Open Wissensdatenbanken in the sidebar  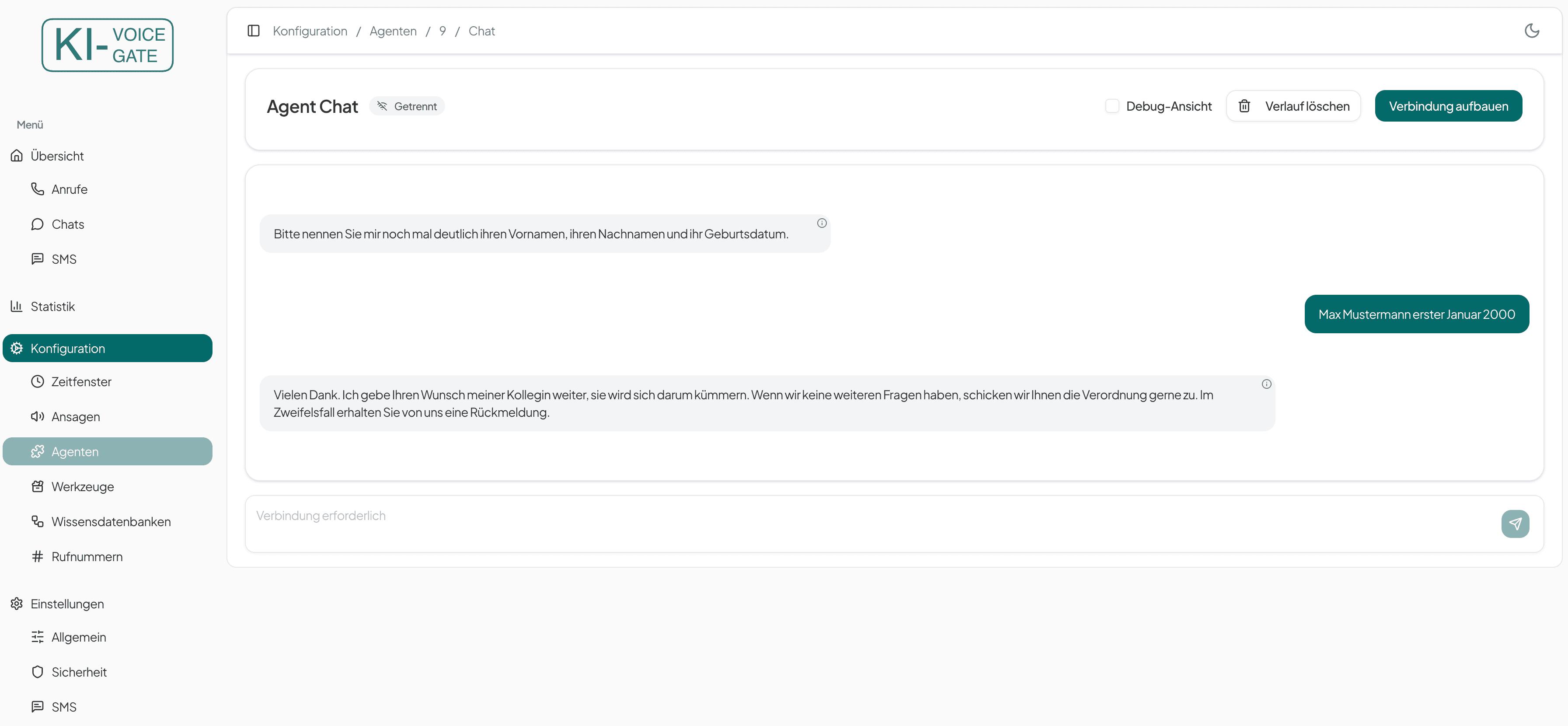[x=111, y=521]
